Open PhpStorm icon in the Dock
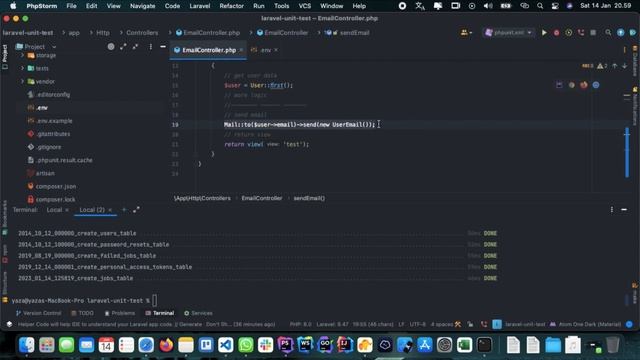This screenshot has height=360, width=640. [x=285, y=345]
